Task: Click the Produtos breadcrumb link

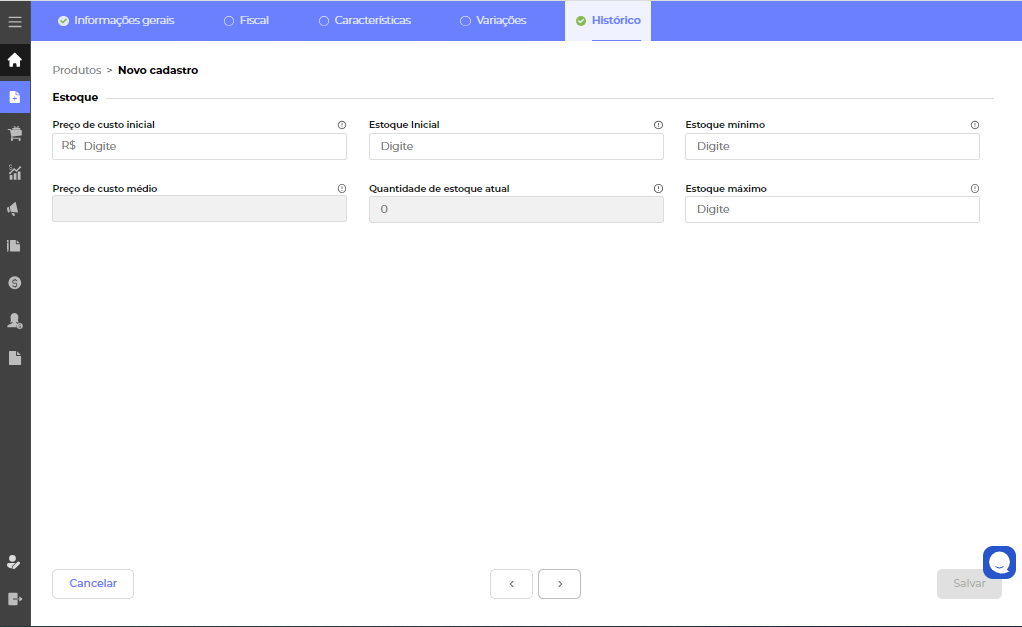Action: [x=77, y=70]
